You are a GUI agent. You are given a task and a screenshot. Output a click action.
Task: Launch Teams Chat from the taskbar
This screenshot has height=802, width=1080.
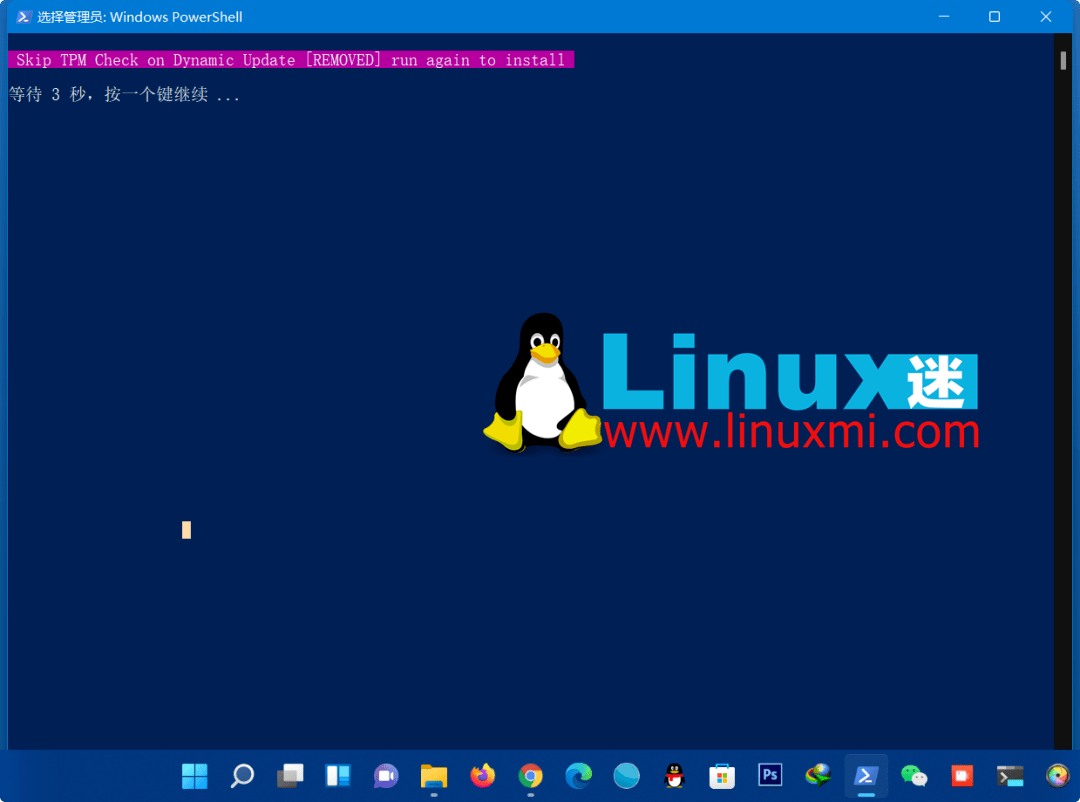386,776
